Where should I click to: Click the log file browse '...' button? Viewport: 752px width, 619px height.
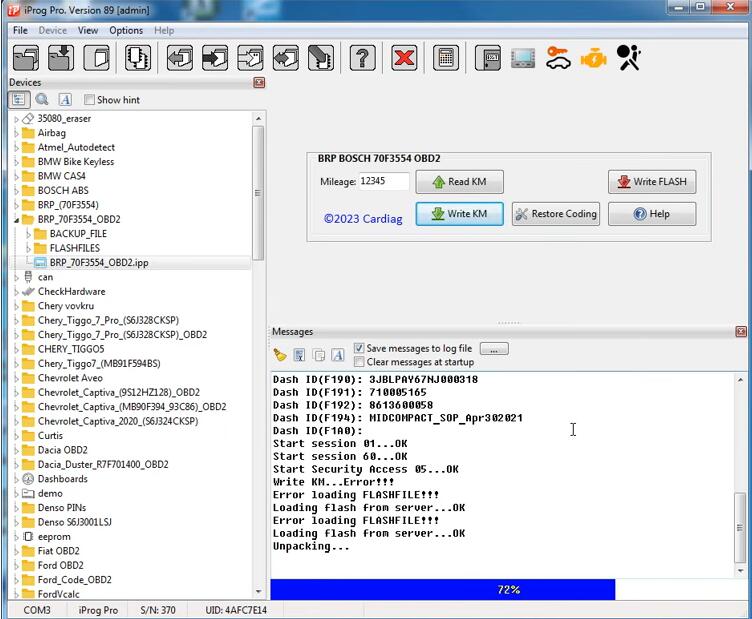(x=494, y=349)
